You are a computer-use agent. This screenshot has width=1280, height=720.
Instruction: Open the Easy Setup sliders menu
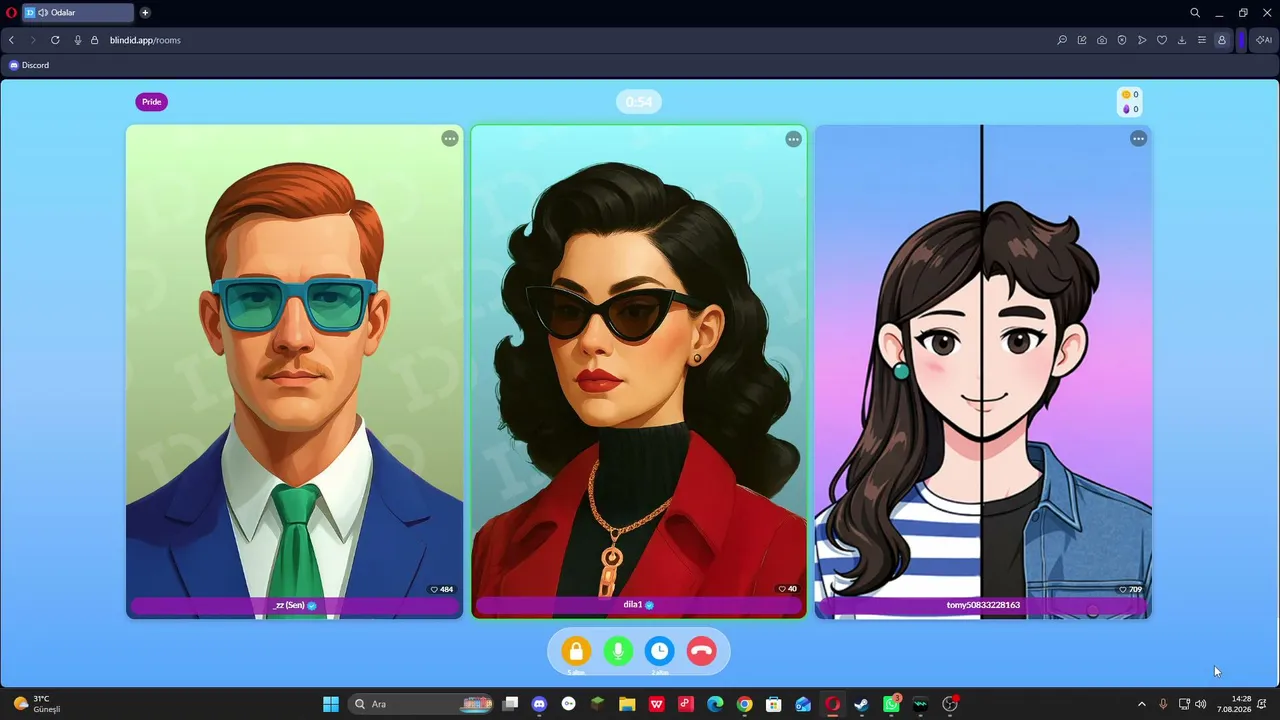pyautogui.click(x=1202, y=40)
